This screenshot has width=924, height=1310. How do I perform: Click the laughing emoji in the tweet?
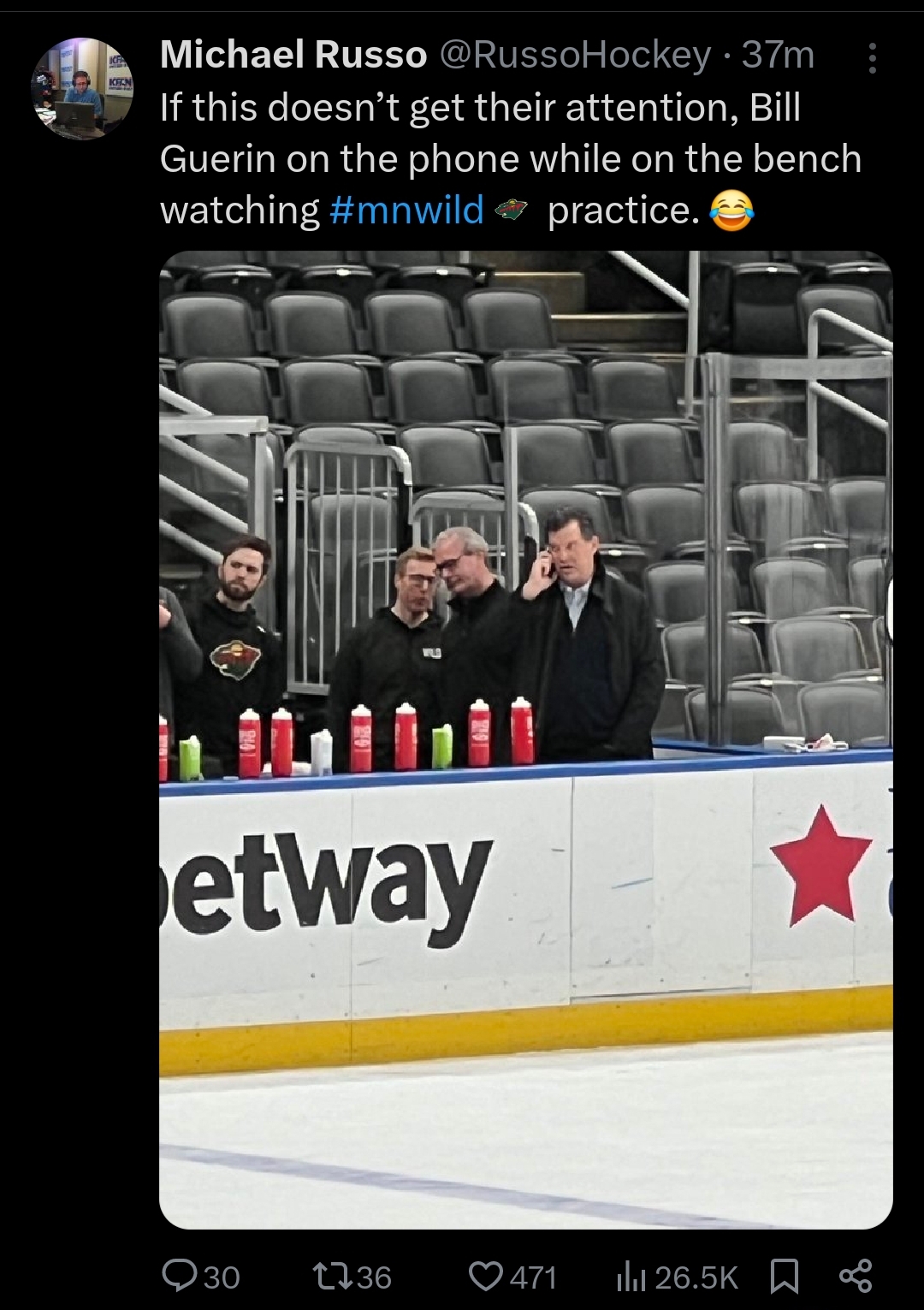(732, 210)
